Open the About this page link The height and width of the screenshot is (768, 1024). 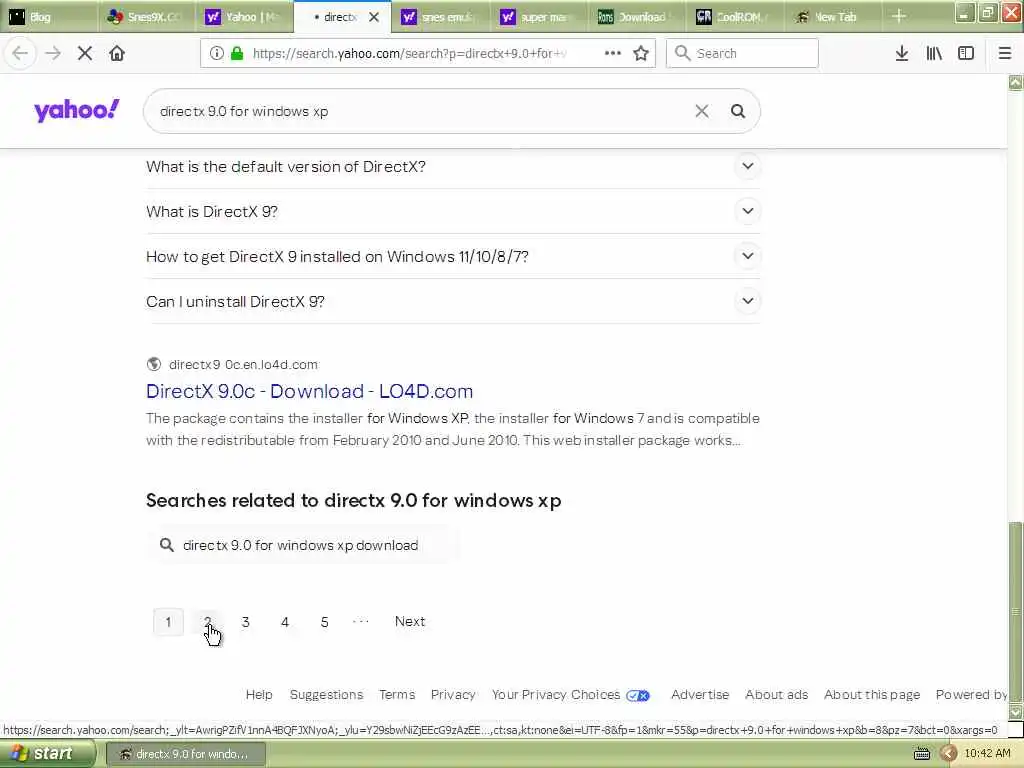(x=871, y=695)
